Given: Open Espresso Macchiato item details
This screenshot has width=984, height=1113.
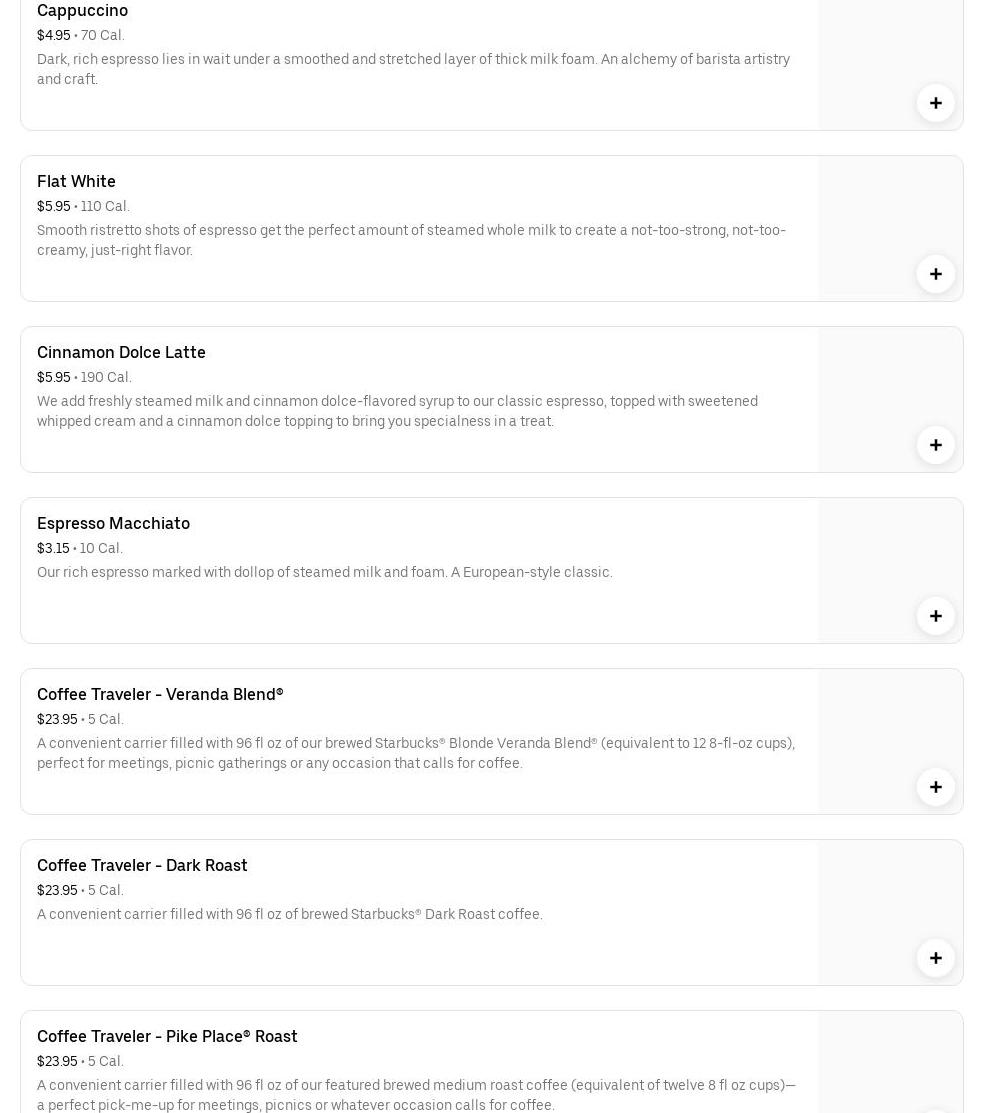Looking at the screenshot, I should coord(113,523).
